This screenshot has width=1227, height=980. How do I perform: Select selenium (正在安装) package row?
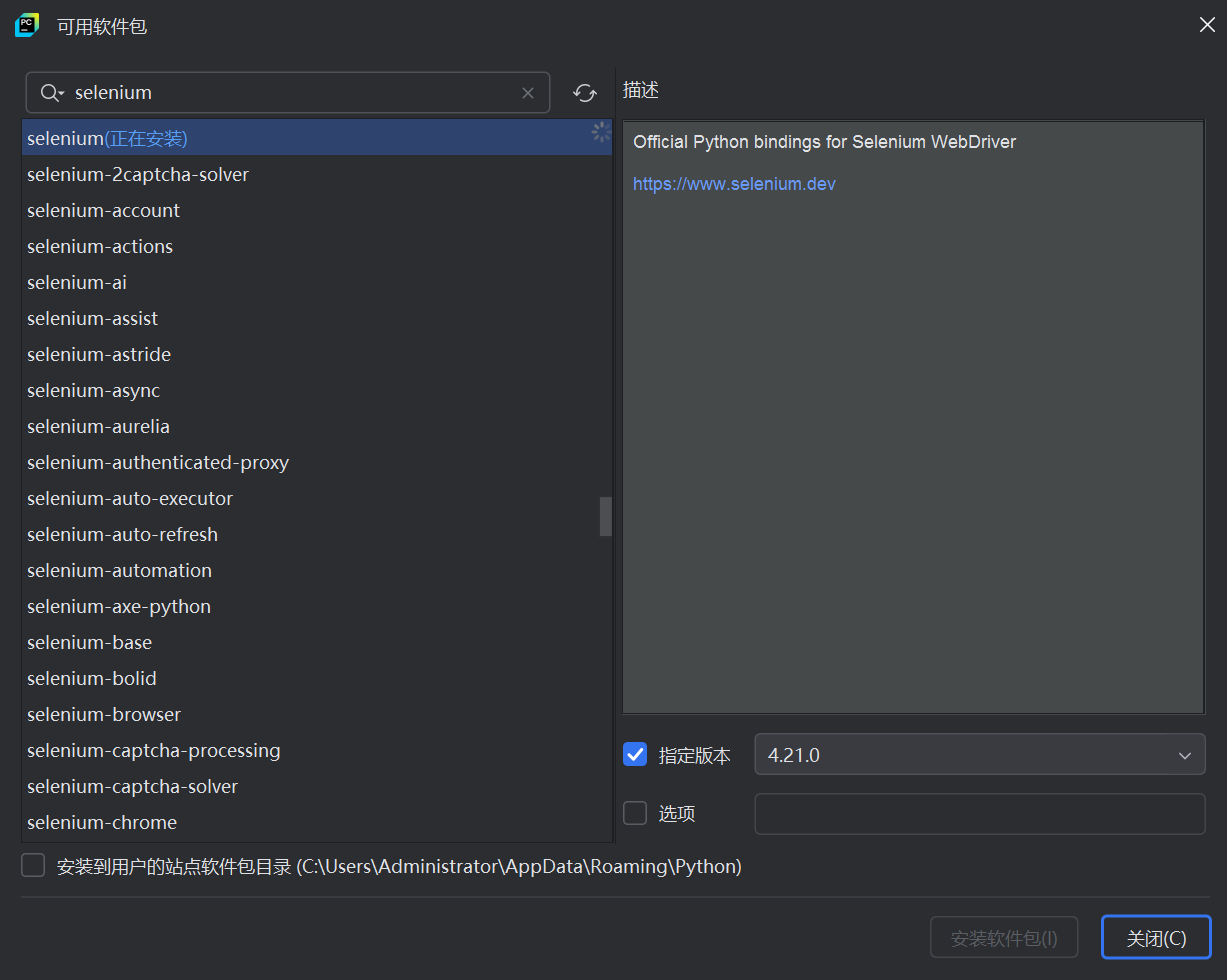pyautogui.click(x=317, y=138)
